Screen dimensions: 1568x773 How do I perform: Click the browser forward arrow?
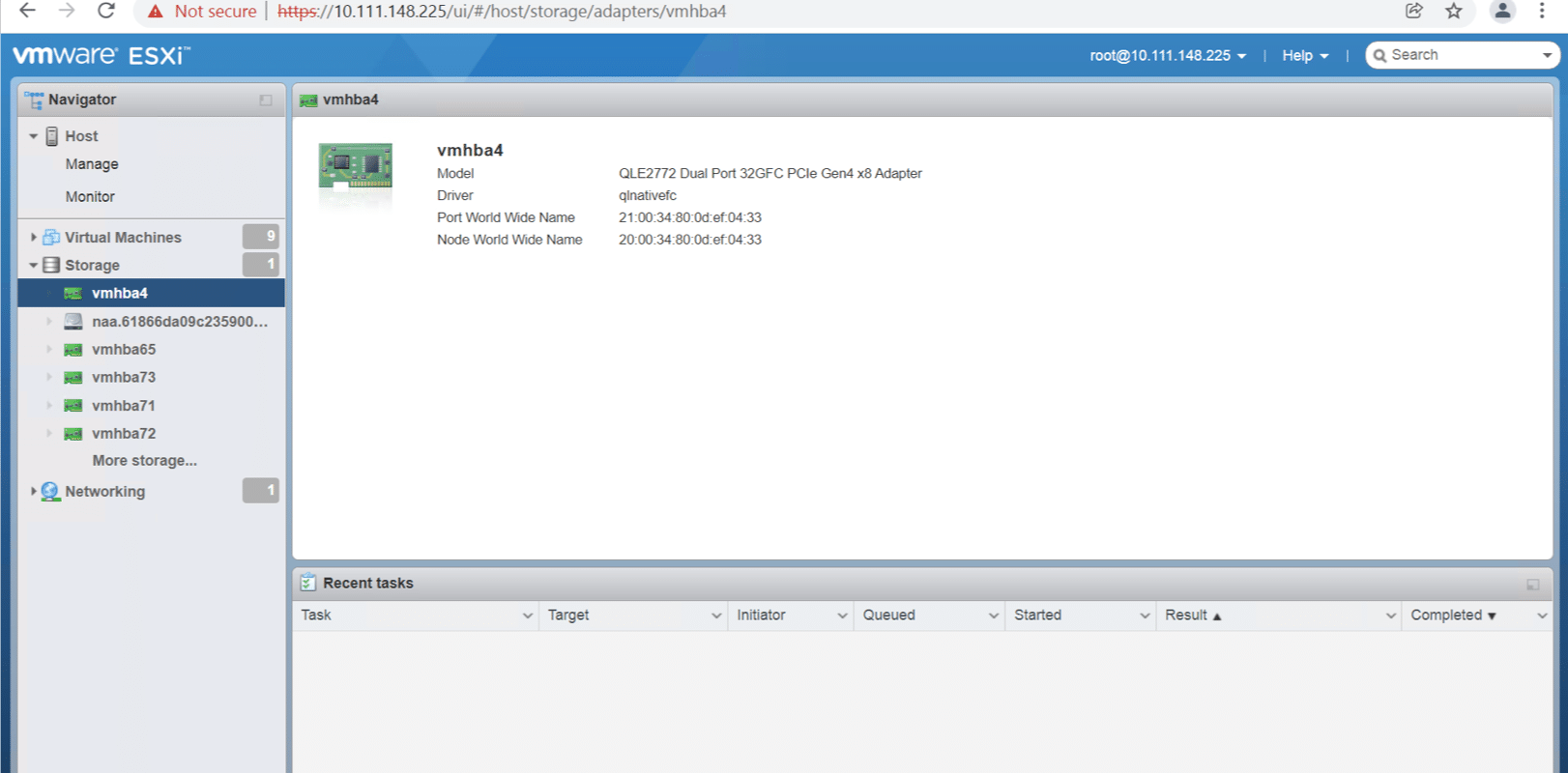[67, 11]
